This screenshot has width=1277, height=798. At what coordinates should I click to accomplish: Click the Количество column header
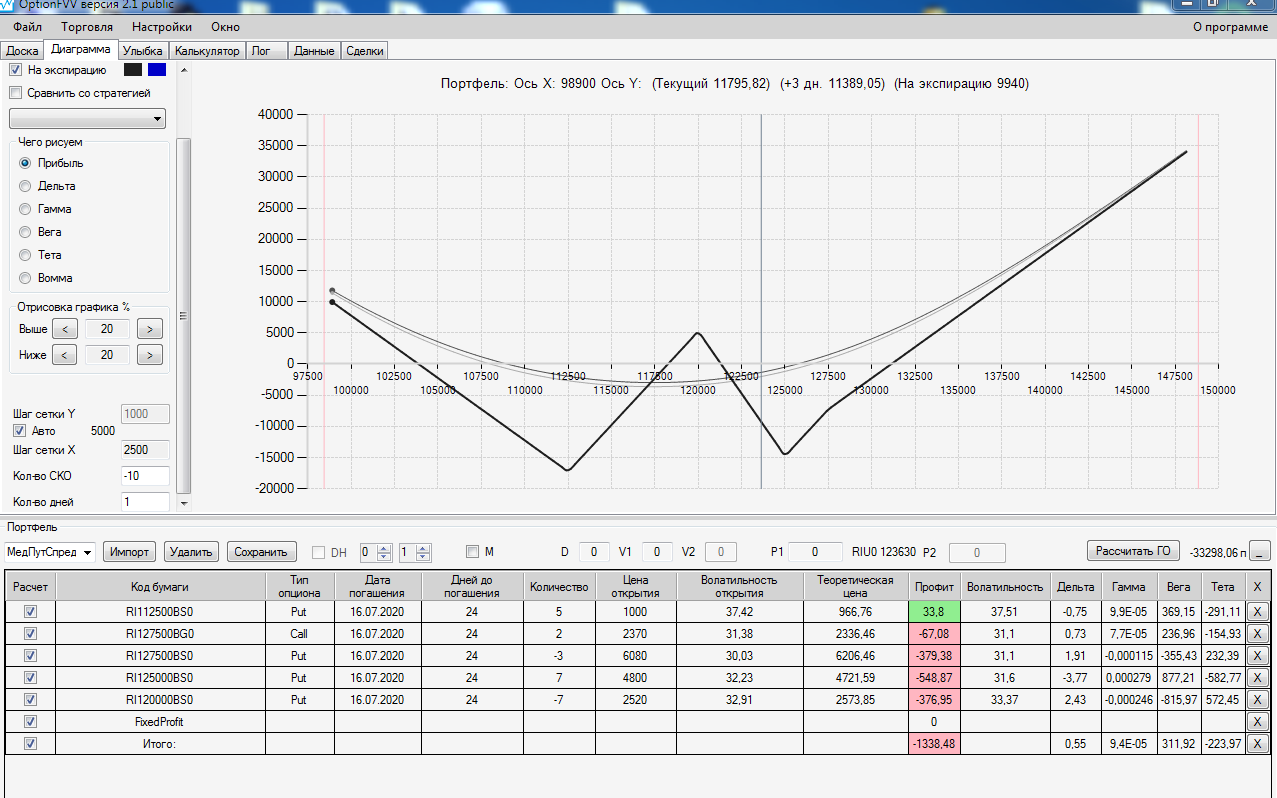click(560, 587)
